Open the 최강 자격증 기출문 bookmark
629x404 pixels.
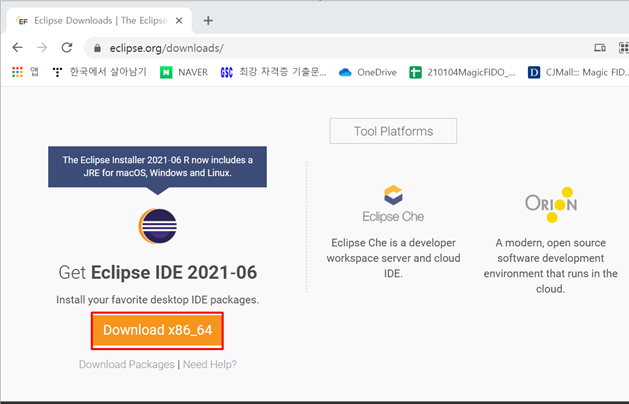274,72
